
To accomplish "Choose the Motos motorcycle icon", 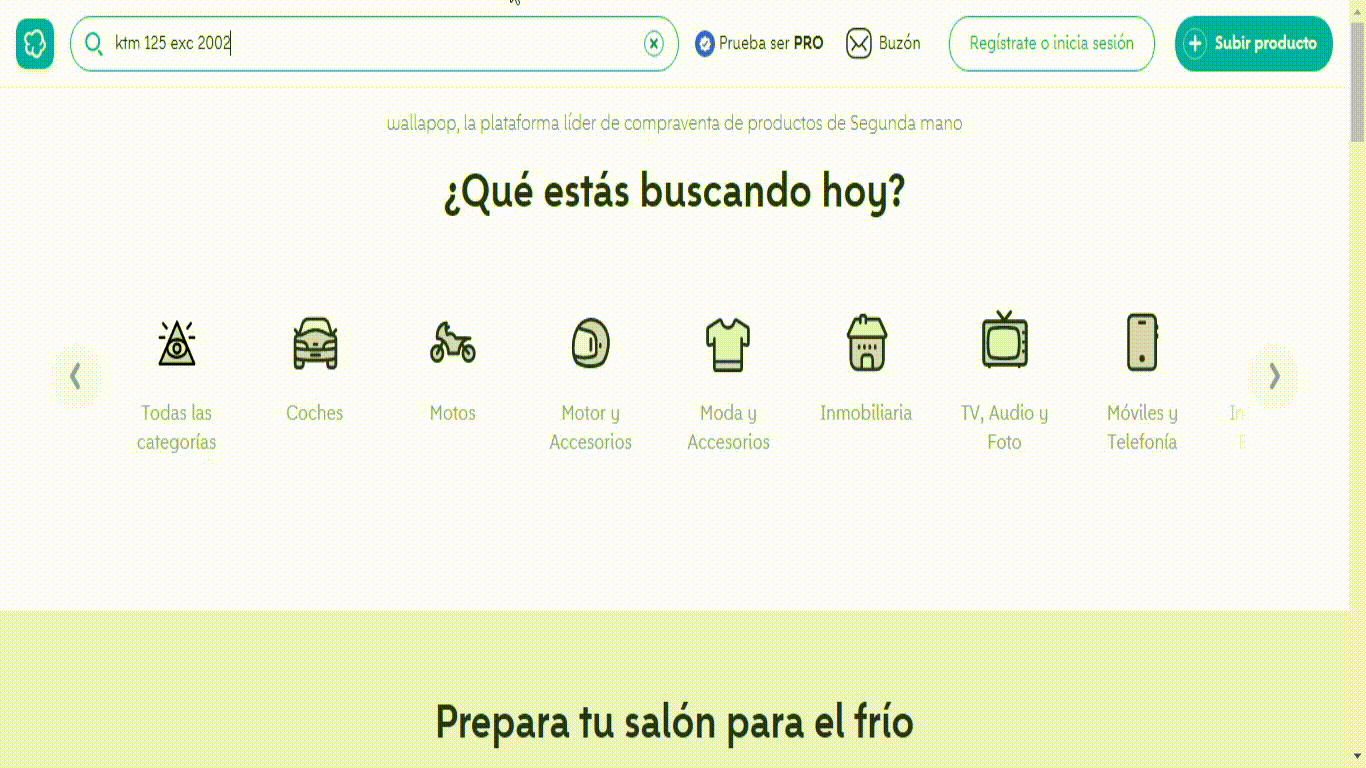I will click(453, 343).
